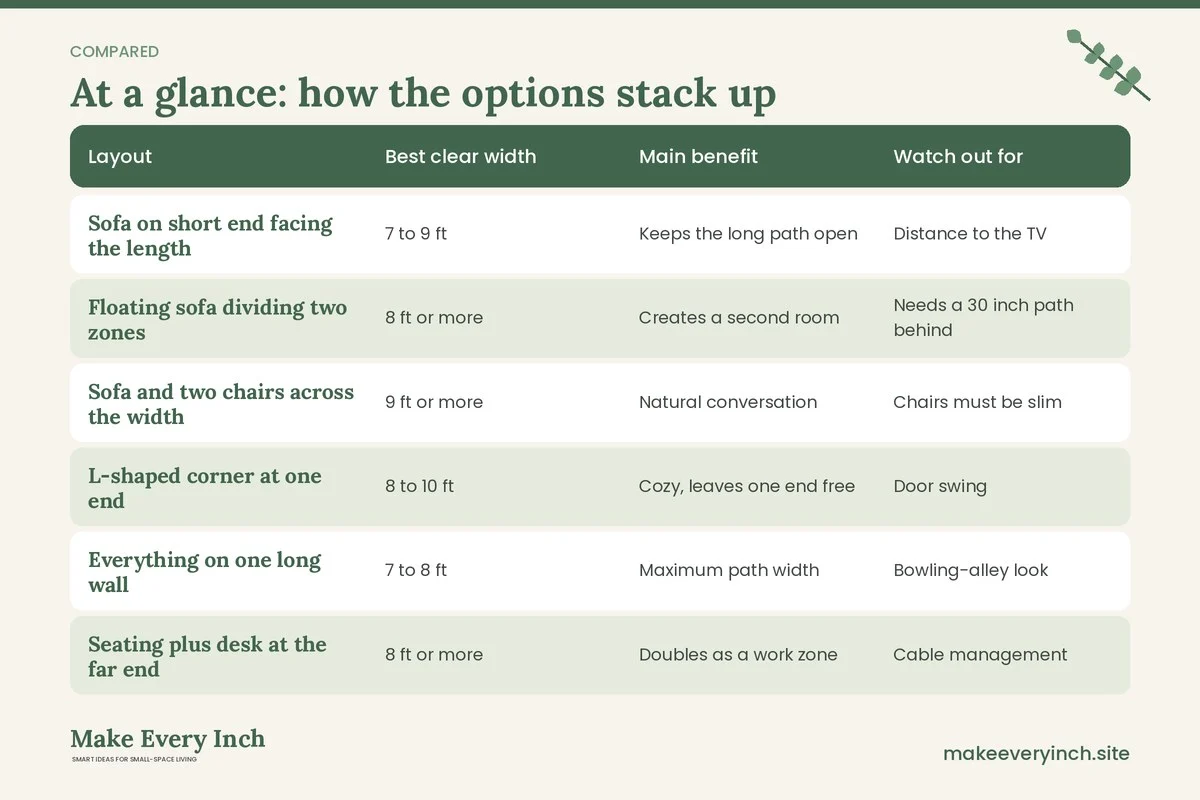Click 'Bowling-alley look' cell
Viewport: 1200px width, 800px height.
pos(970,570)
